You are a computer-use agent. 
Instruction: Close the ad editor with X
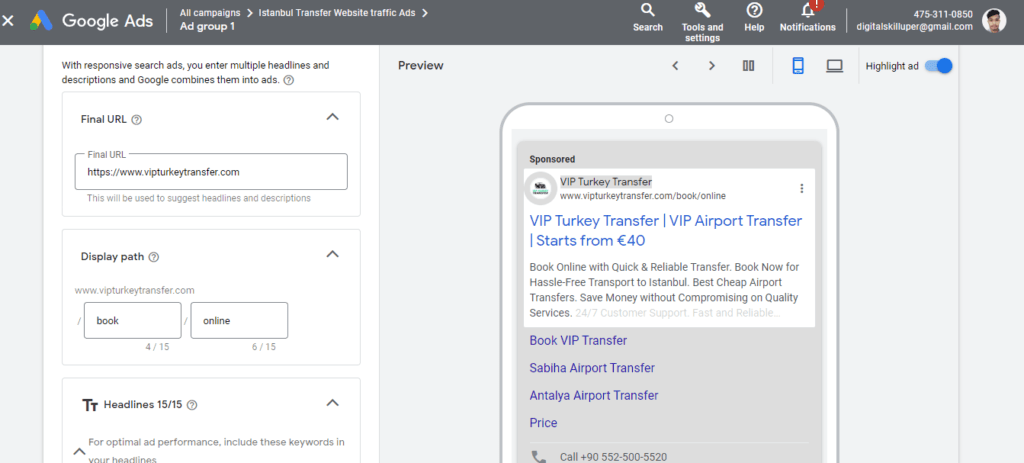(9, 21)
